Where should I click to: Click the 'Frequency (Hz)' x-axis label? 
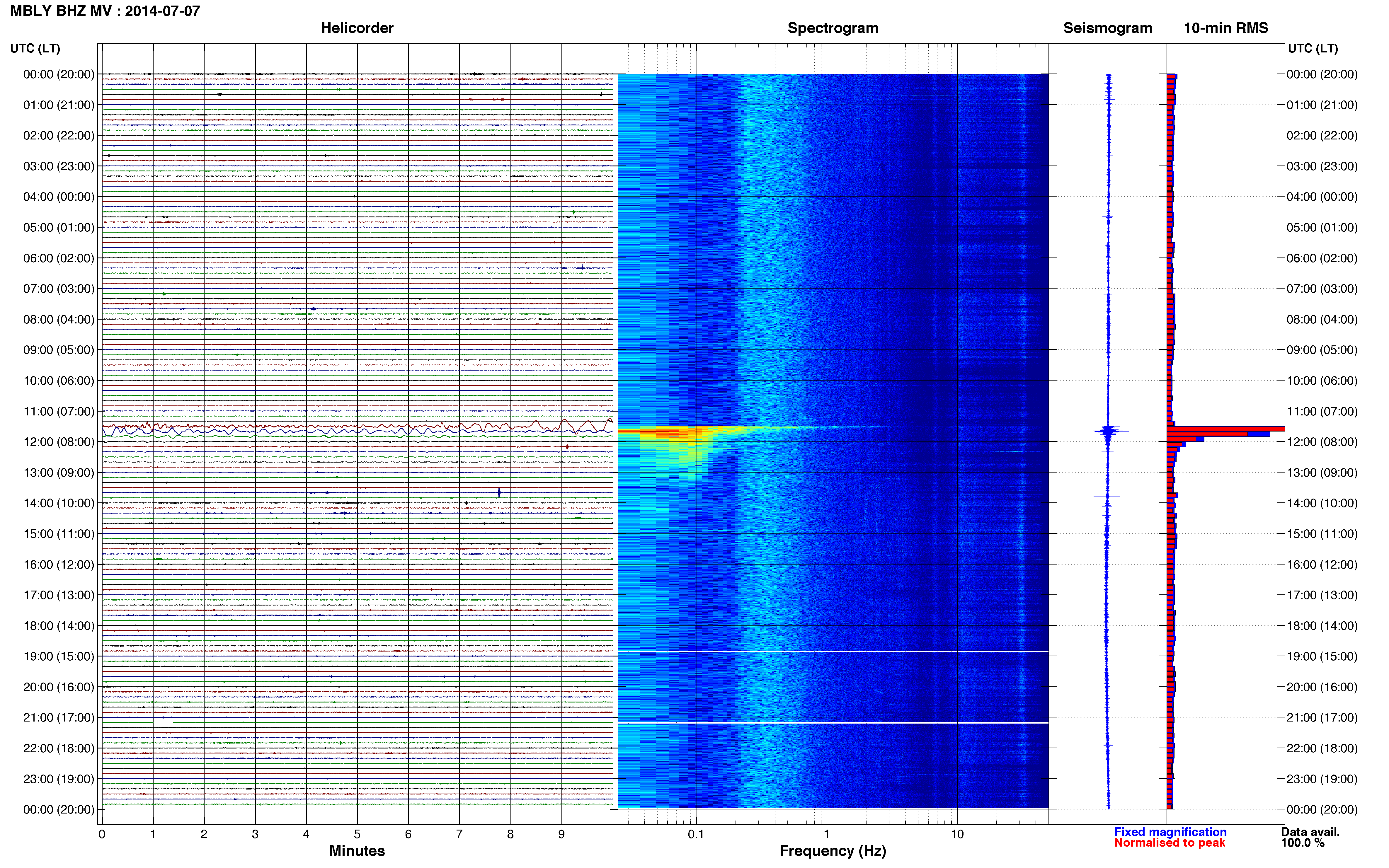(x=833, y=851)
